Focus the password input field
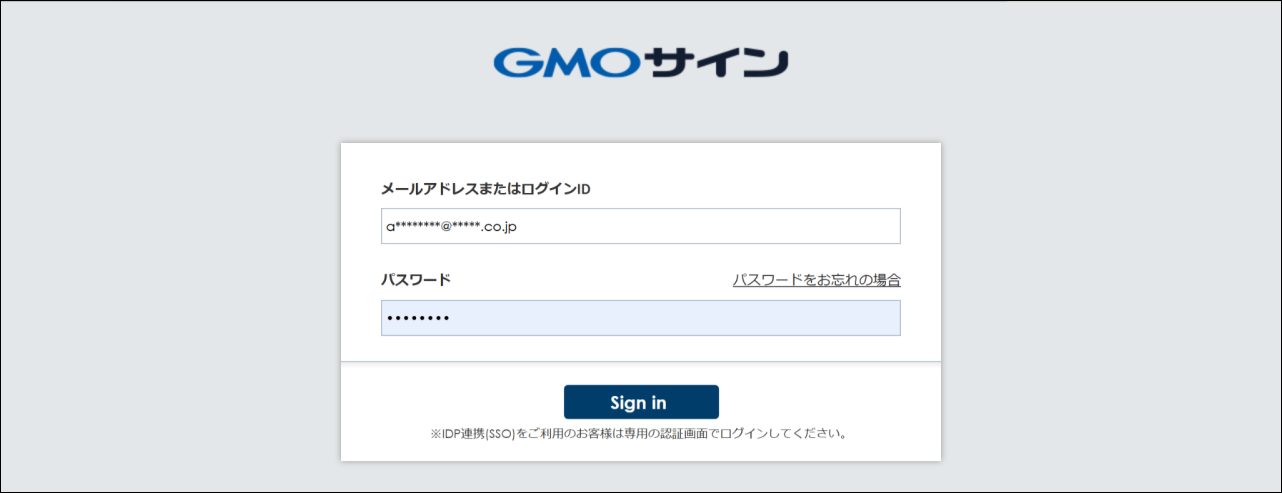 point(640,318)
